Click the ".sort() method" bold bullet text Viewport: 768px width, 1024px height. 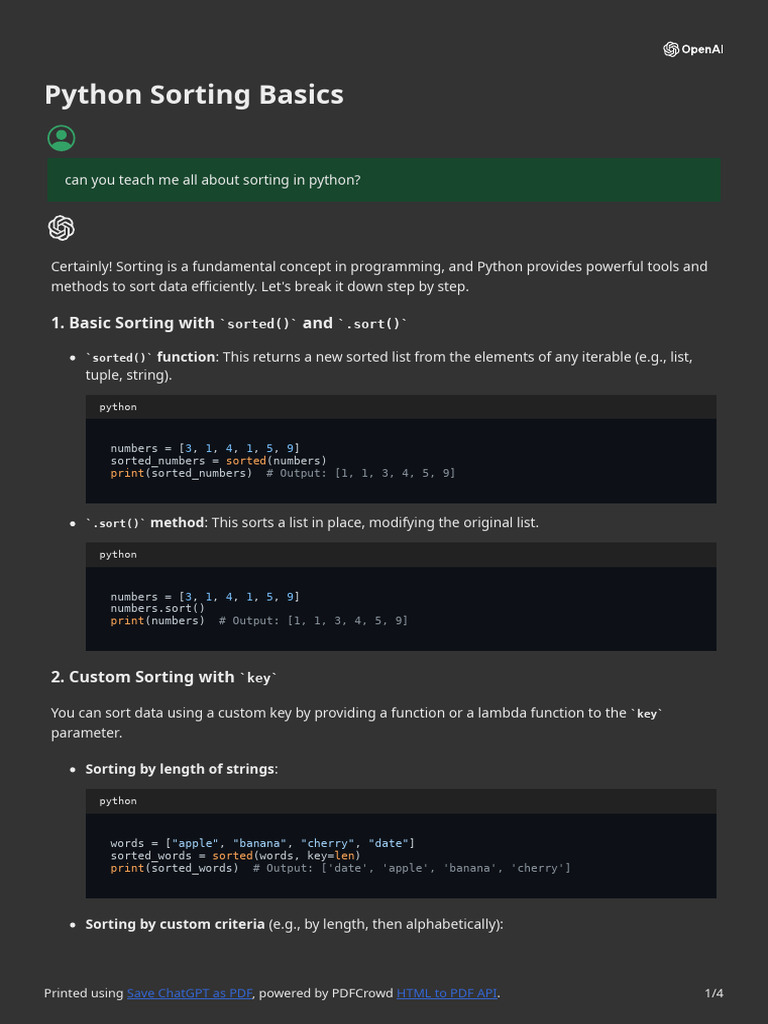point(145,523)
